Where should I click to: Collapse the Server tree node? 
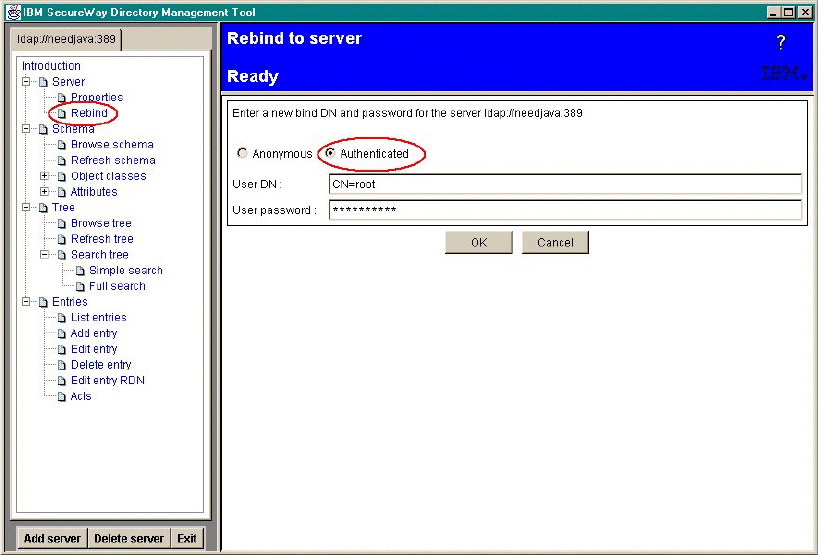point(26,82)
